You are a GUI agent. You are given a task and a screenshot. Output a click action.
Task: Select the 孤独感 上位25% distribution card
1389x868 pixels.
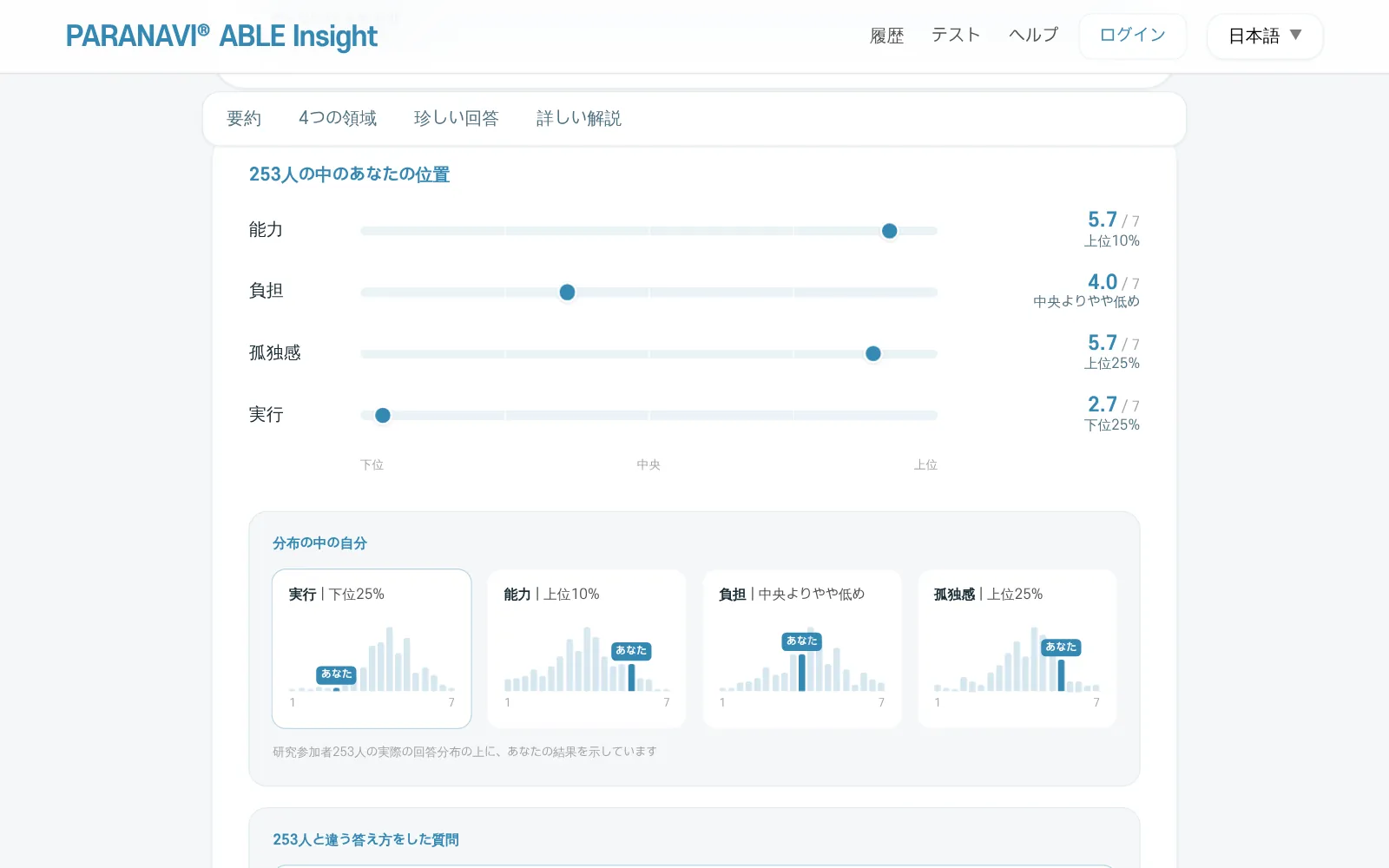(x=1017, y=648)
